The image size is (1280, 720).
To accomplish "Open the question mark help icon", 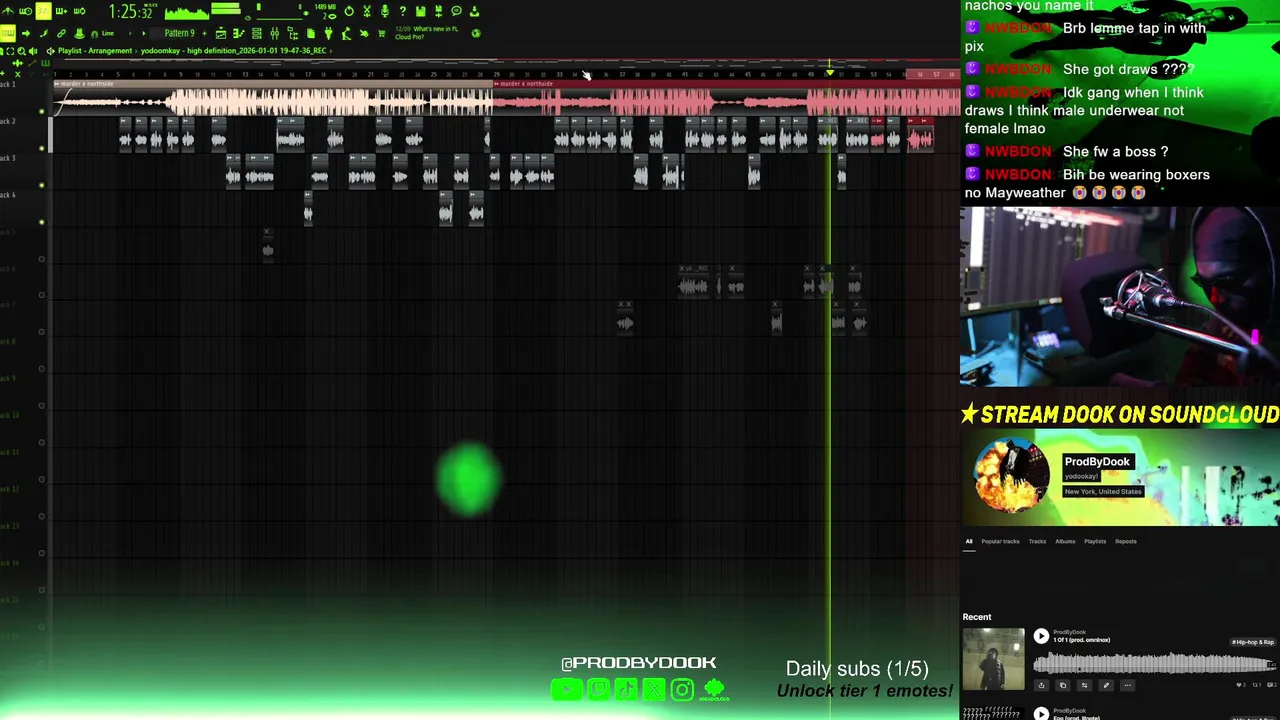I will pos(403,11).
